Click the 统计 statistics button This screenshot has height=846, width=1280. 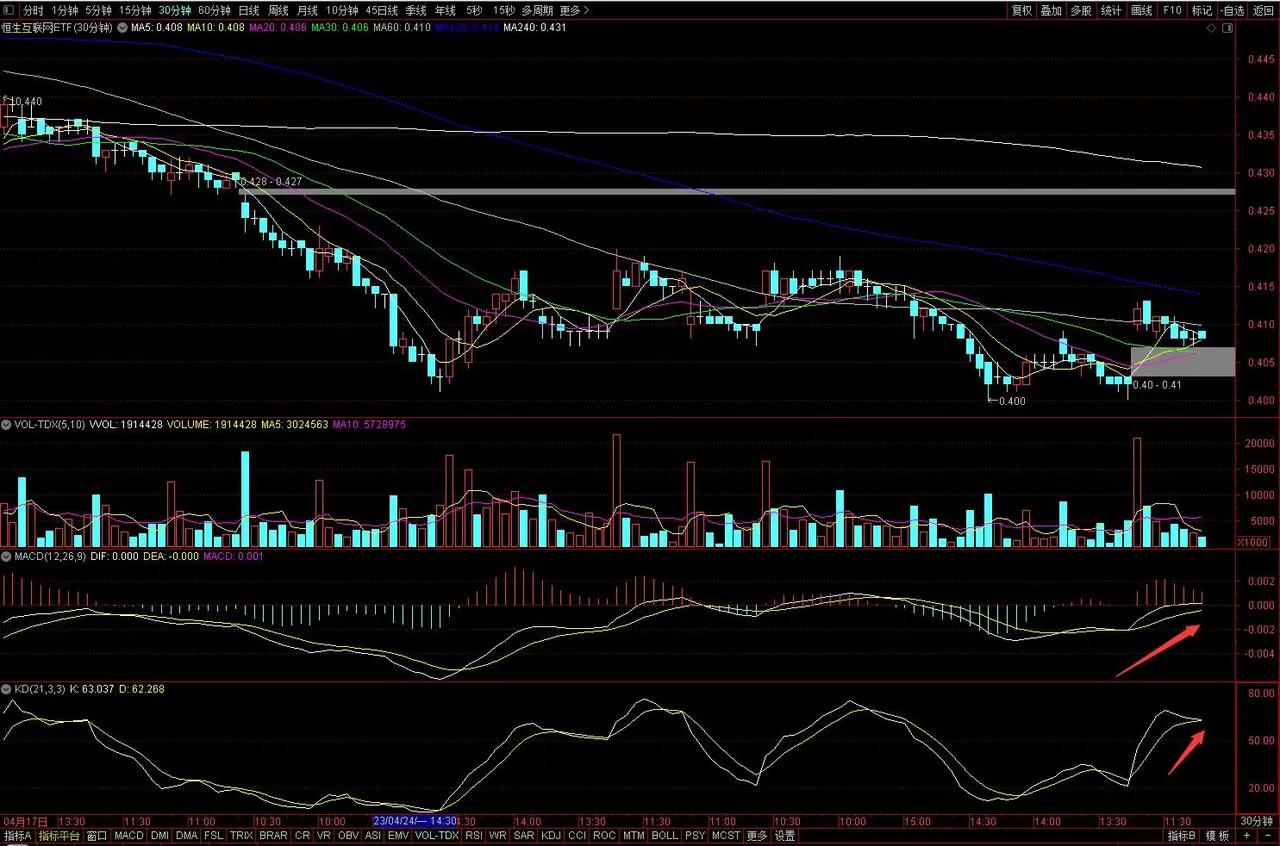click(x=1111, y=10)
